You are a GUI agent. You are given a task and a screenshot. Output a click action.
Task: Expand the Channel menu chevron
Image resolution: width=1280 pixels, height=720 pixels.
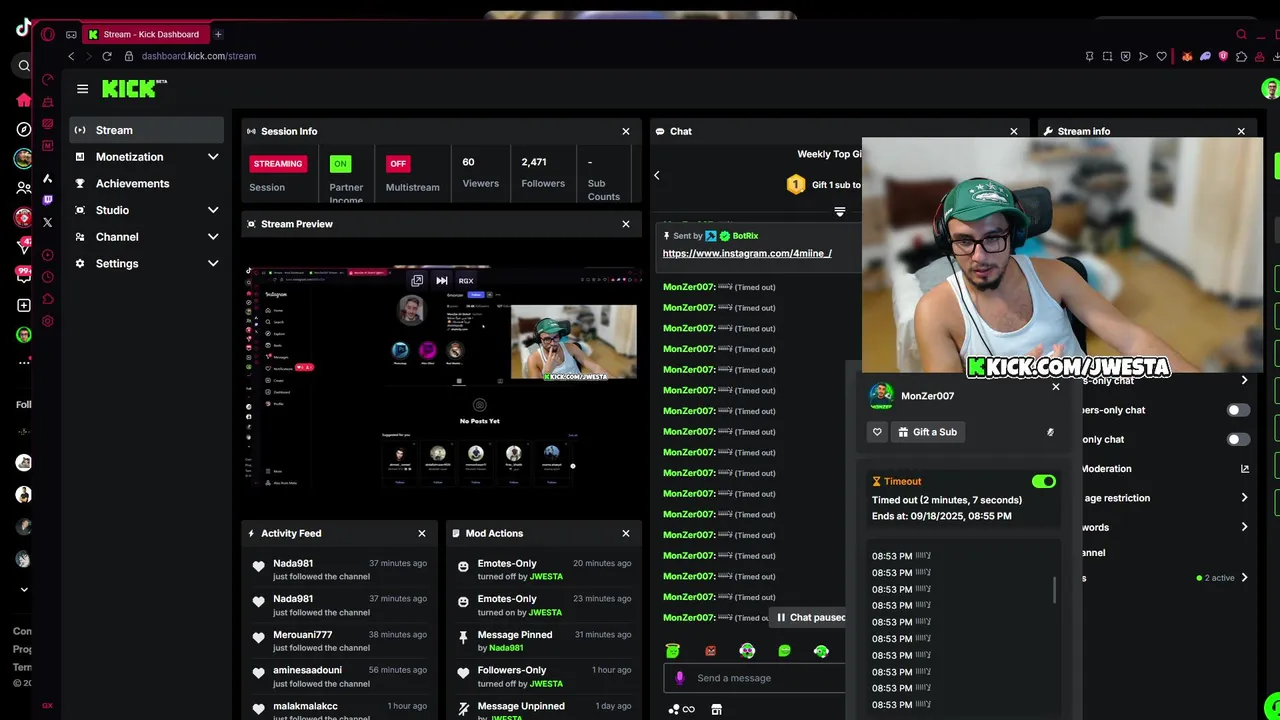tap(213, 237)
